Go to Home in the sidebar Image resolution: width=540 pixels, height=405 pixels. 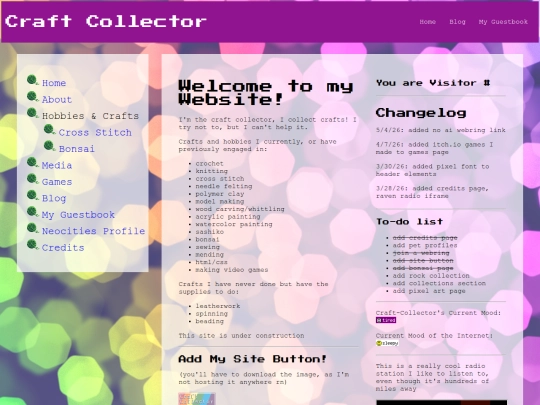54,83
